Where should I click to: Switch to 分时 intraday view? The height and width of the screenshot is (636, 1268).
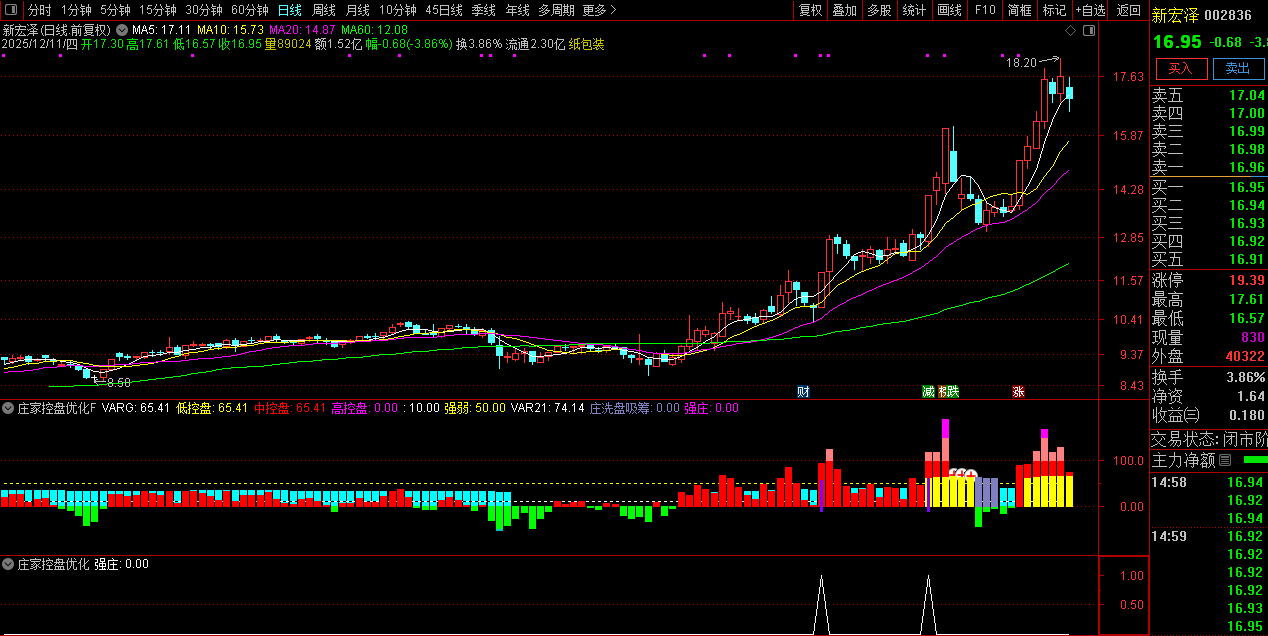[x=39, y=10]
